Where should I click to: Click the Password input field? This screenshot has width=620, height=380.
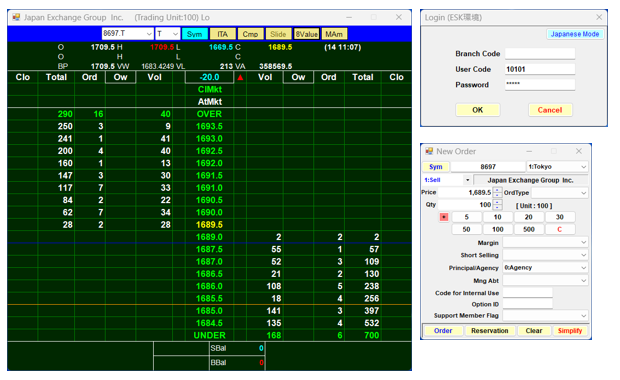[540, 85]
